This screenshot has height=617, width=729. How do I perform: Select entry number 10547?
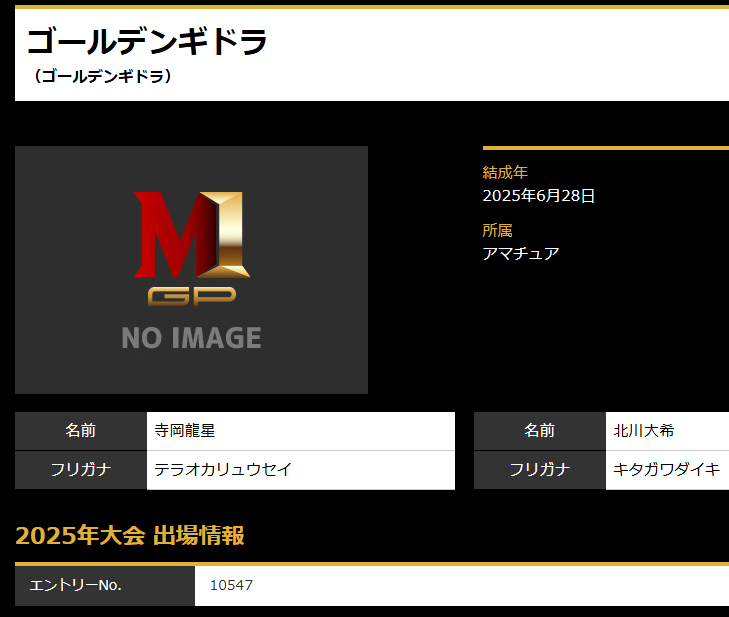click(x=232, y=585)
